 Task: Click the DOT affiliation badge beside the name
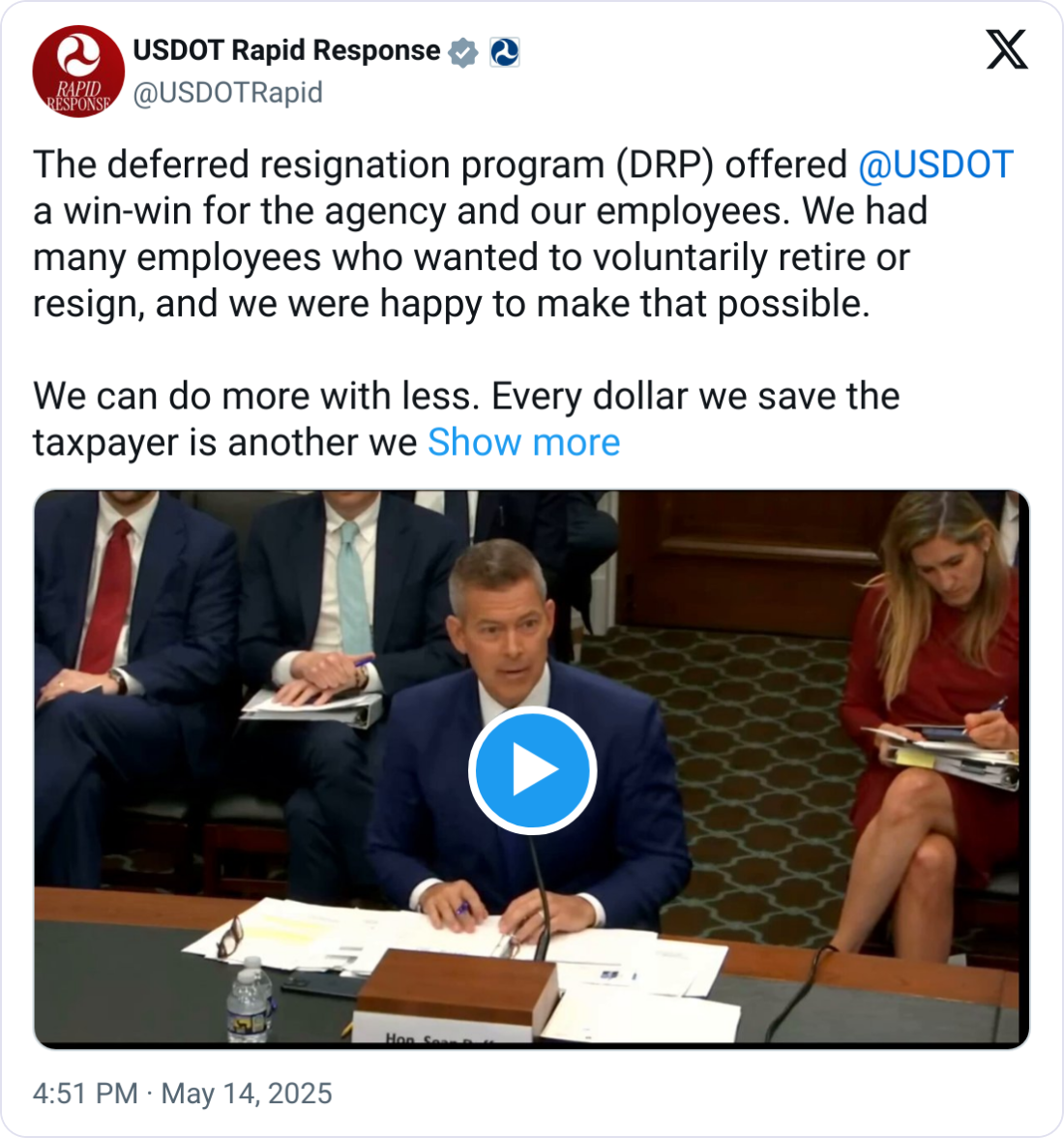coord(504,52)
